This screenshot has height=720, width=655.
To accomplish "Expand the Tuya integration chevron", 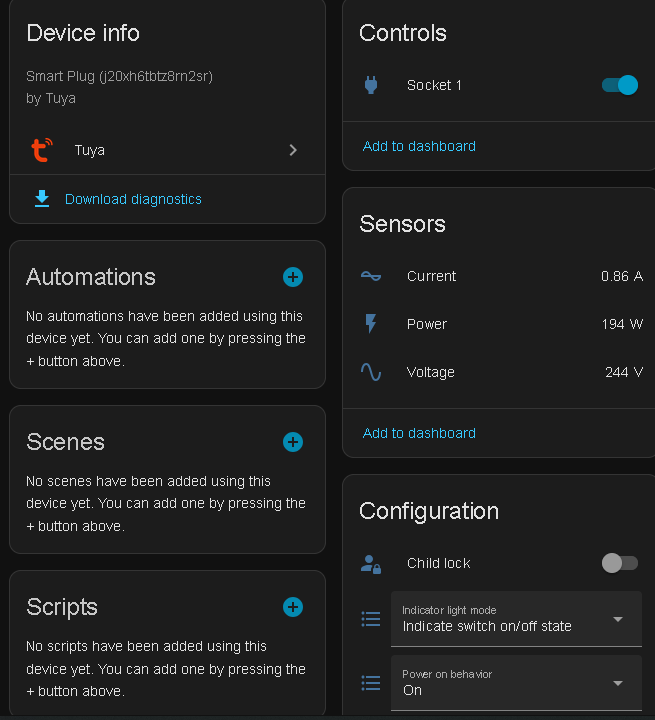I will pyautogui.click(x=293, y=150).
